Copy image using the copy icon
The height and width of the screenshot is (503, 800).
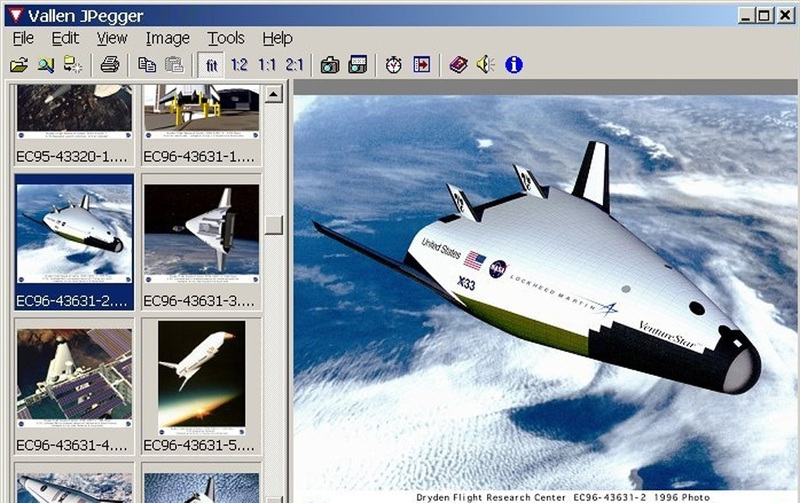coord(147,65)
